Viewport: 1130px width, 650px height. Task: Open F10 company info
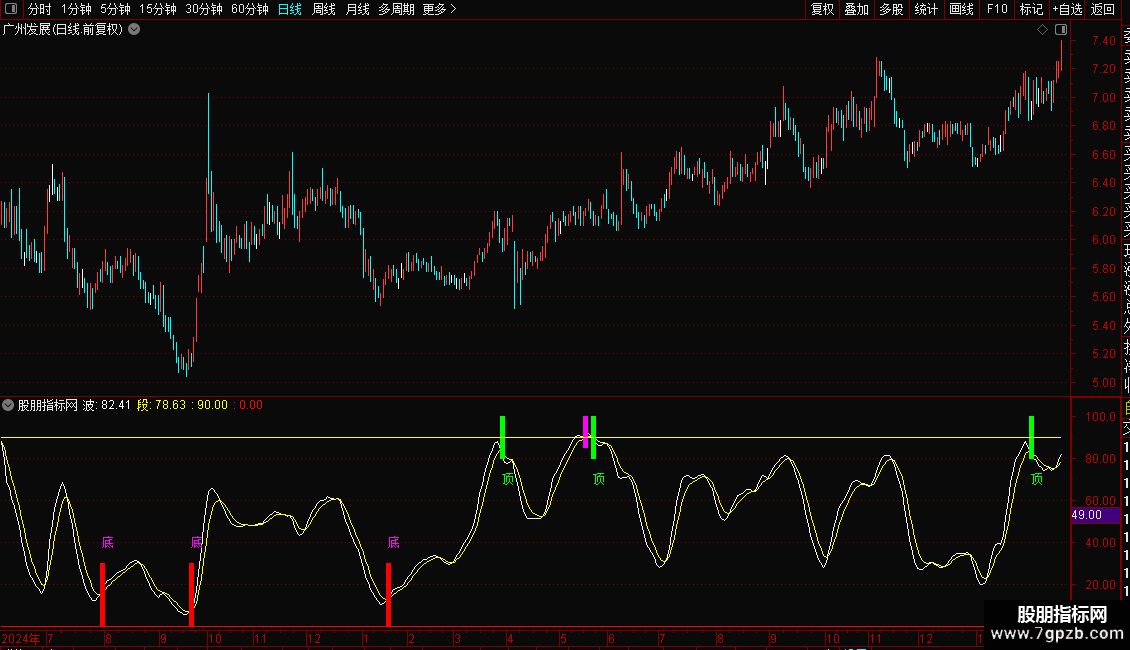point(997,9)
